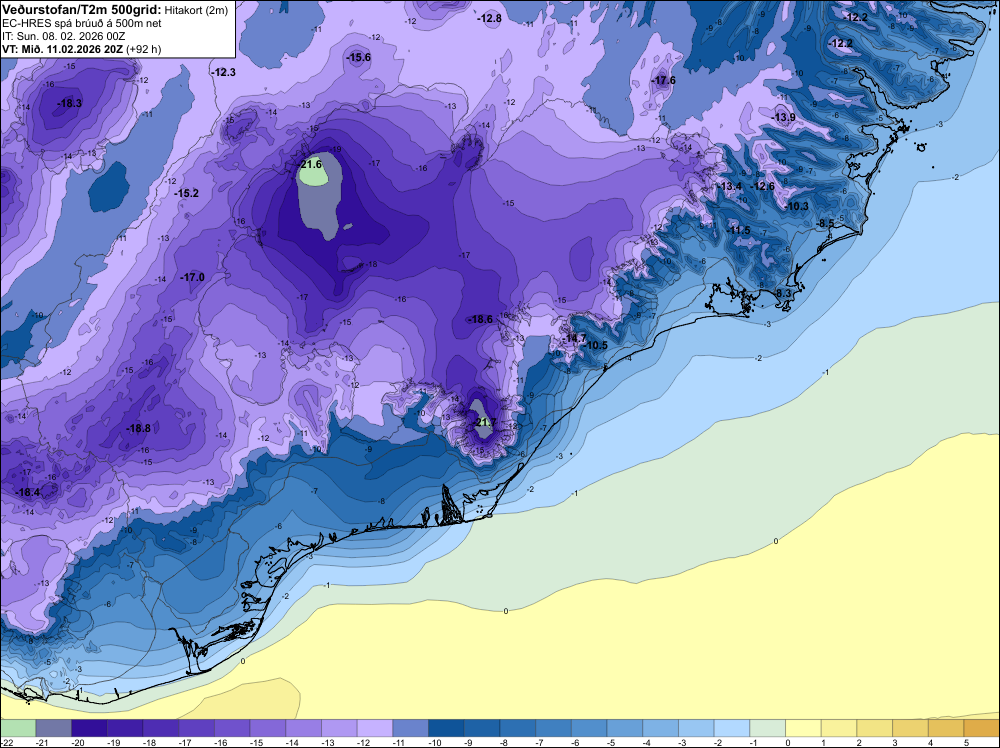
Task: Click the initial time "IT: Sun. 08. 02. 2026 00Z"
Action: pos(64,36)
